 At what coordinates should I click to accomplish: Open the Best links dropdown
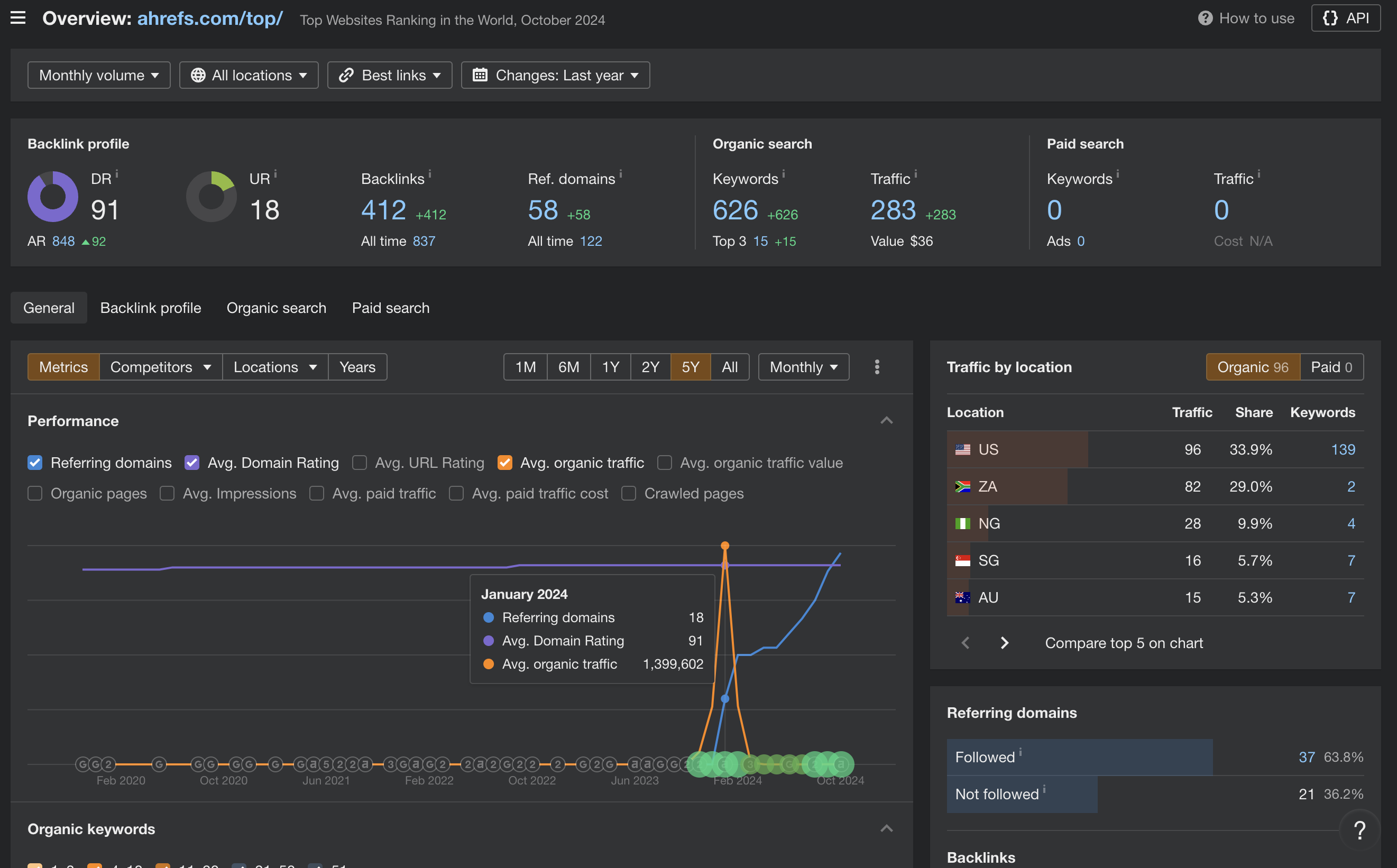(389, 75)
